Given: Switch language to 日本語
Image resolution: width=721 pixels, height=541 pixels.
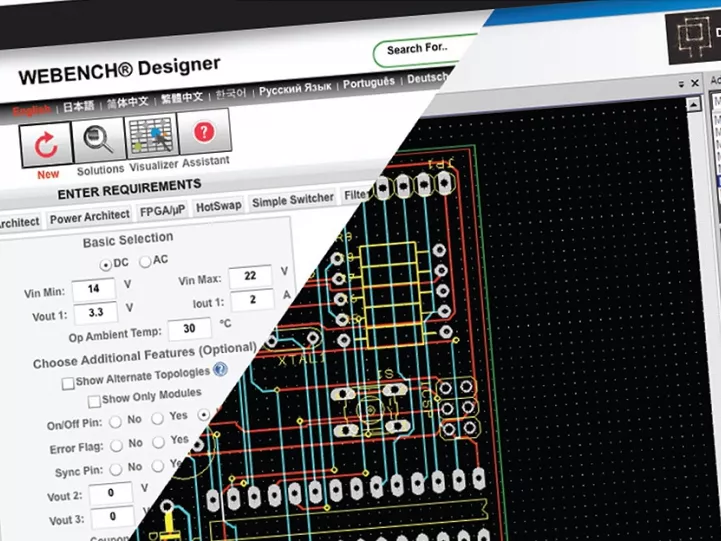Looking at the screenshot, I should pos(79,107).
